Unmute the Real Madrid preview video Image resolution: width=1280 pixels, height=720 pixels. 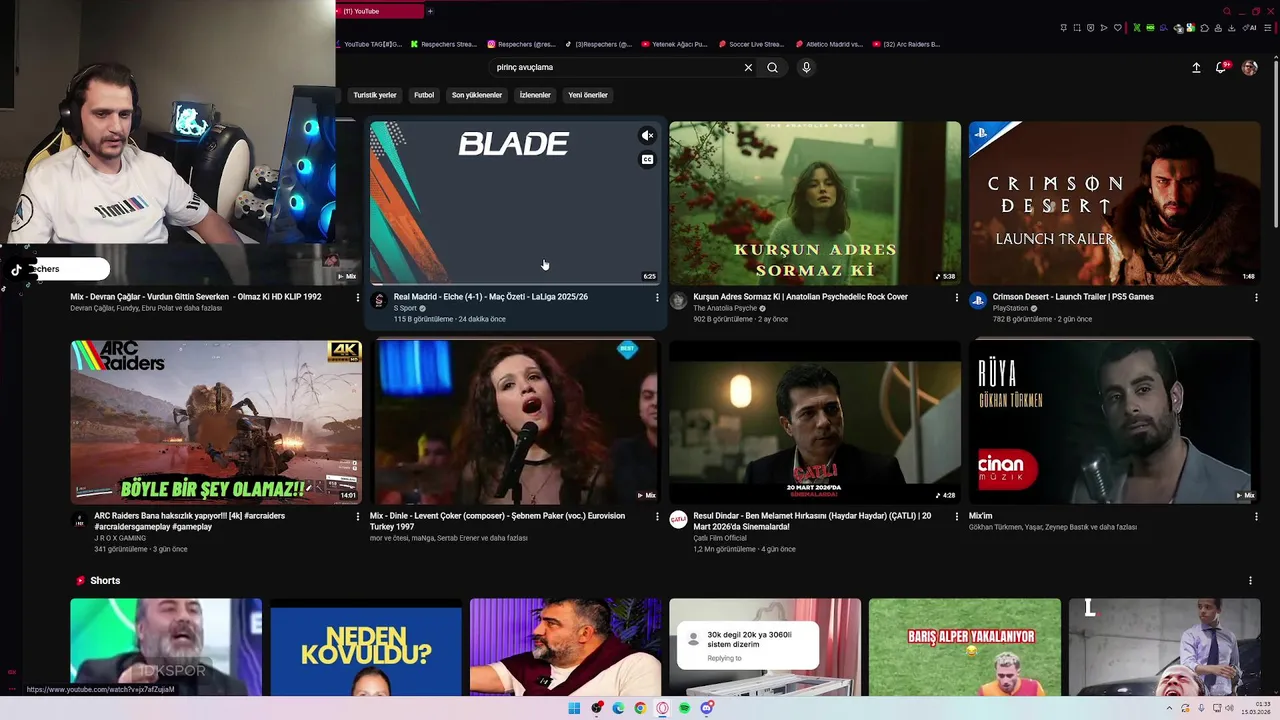click(x=648, y=136)
